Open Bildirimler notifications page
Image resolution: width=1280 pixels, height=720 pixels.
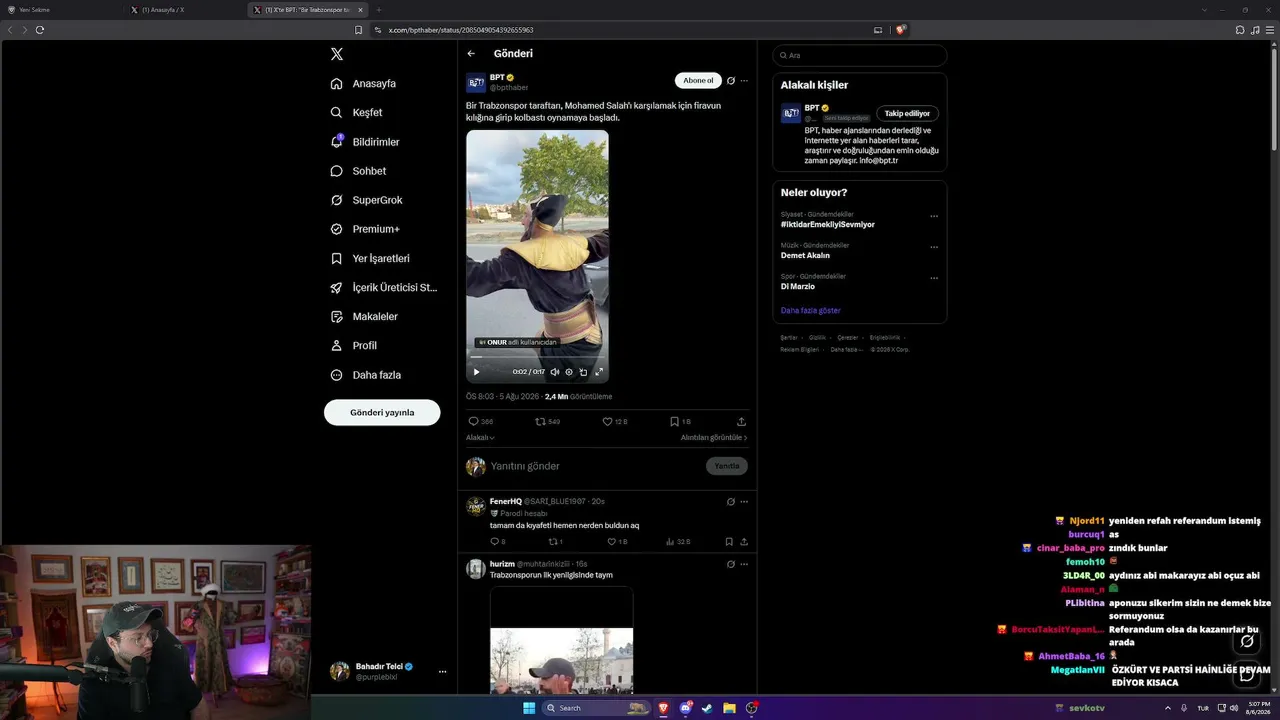click(365, 142)
